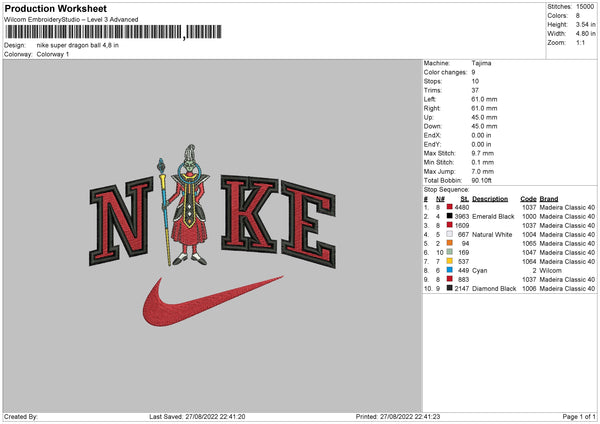The height and width of the screenshot is (424, 600).
Task: Click the stitch count '3963' cell
Action: pyautogui.click(x=462, y=217)
